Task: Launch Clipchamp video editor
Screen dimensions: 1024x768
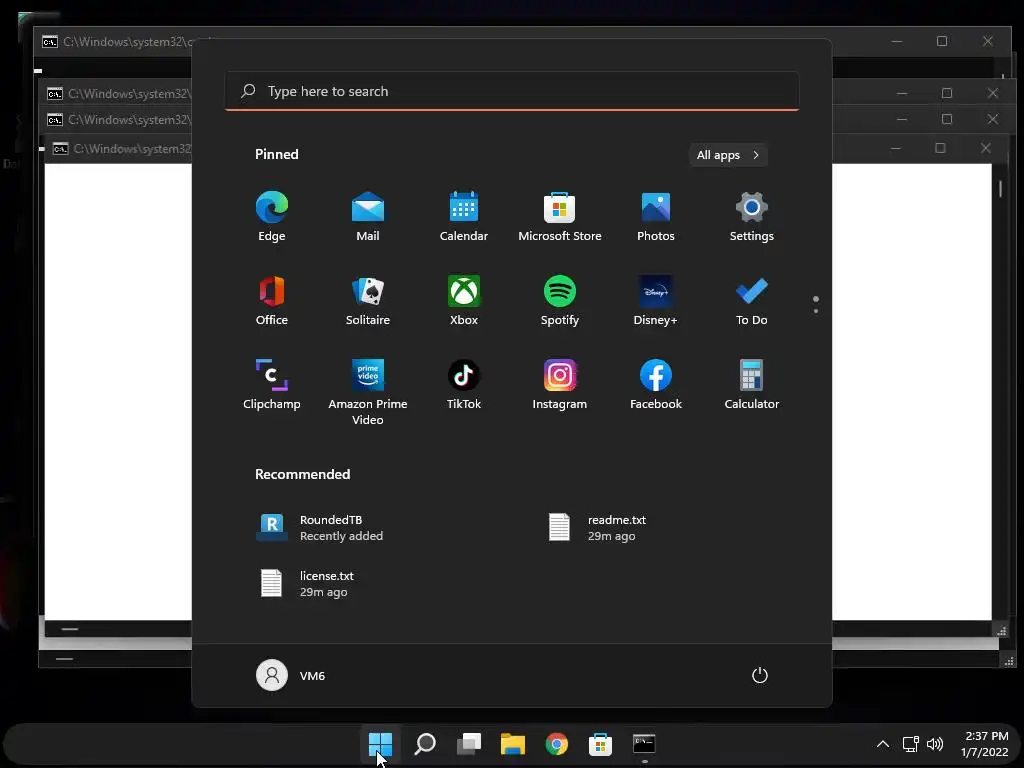Action: pos(272,385)
